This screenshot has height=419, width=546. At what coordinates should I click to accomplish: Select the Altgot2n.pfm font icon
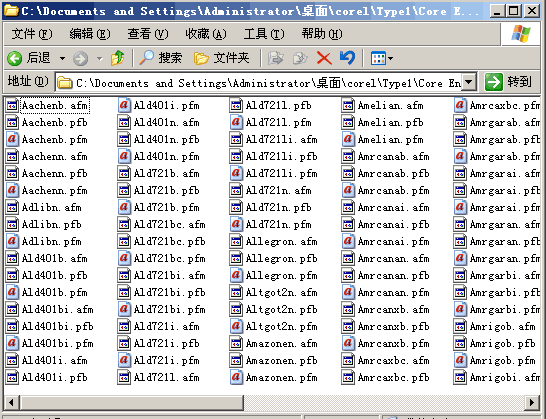coord(236,326)
